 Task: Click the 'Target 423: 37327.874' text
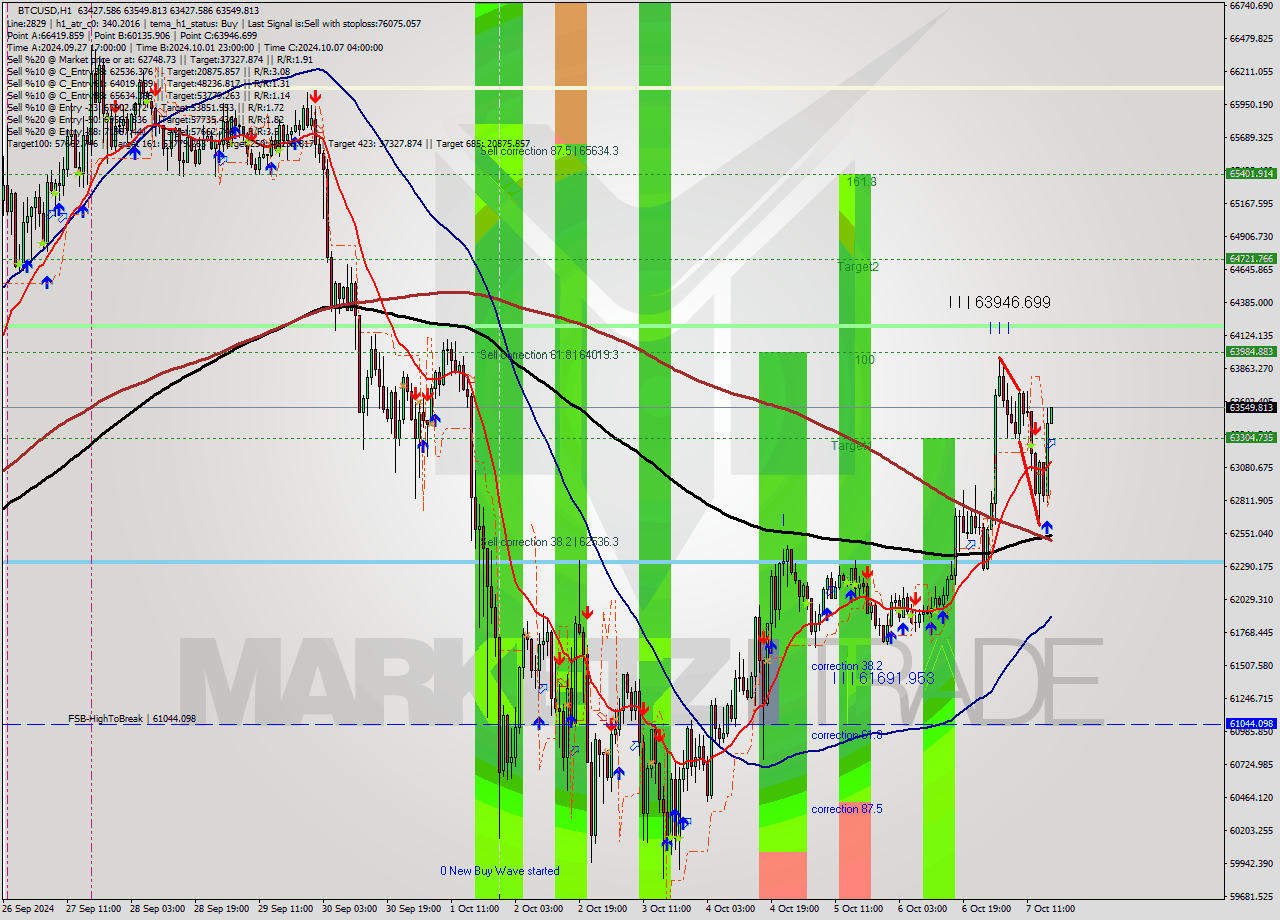tap(375, 143)
